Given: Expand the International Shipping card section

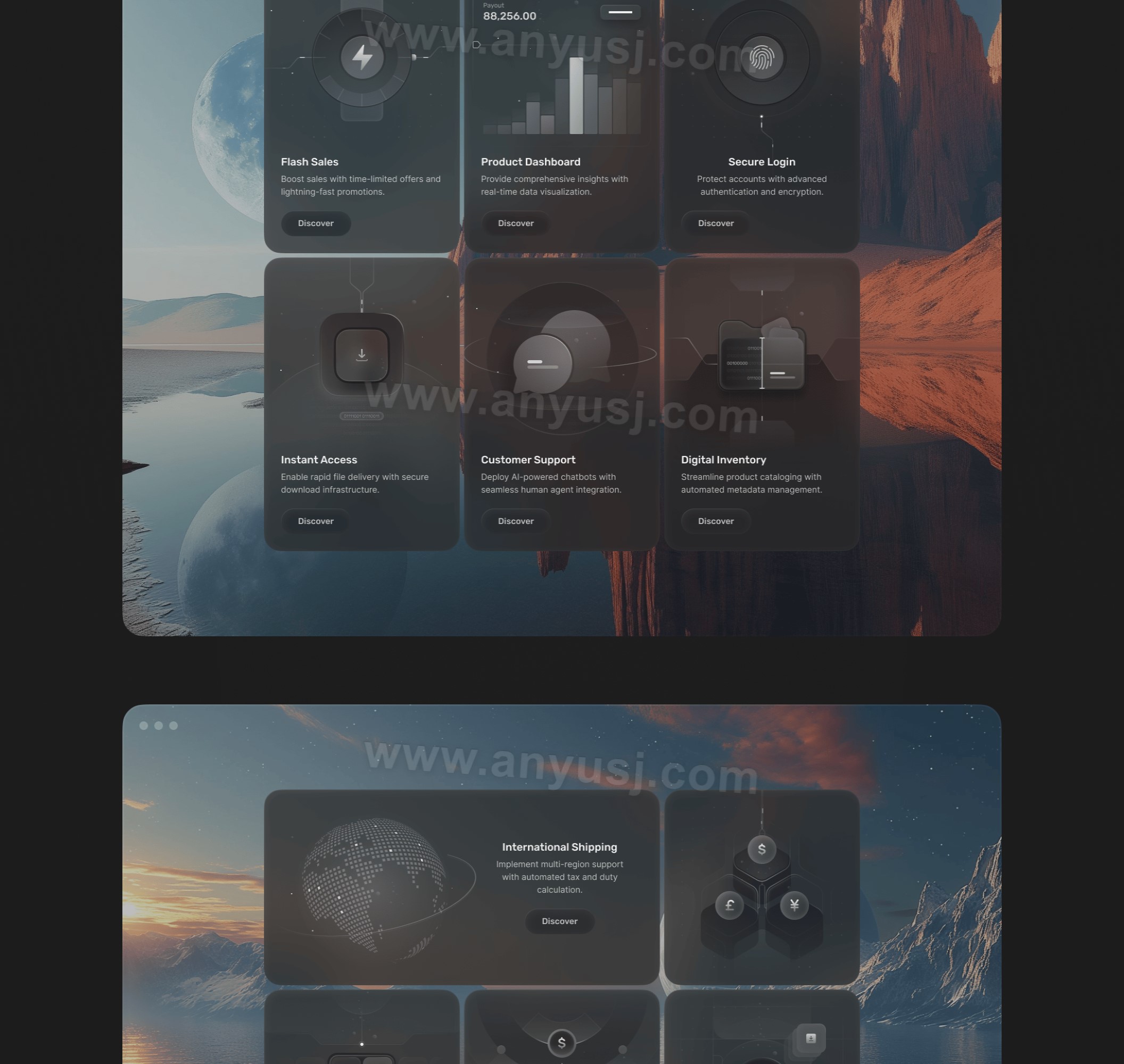Looking at the screenshot, I should (x=559, y=921).
